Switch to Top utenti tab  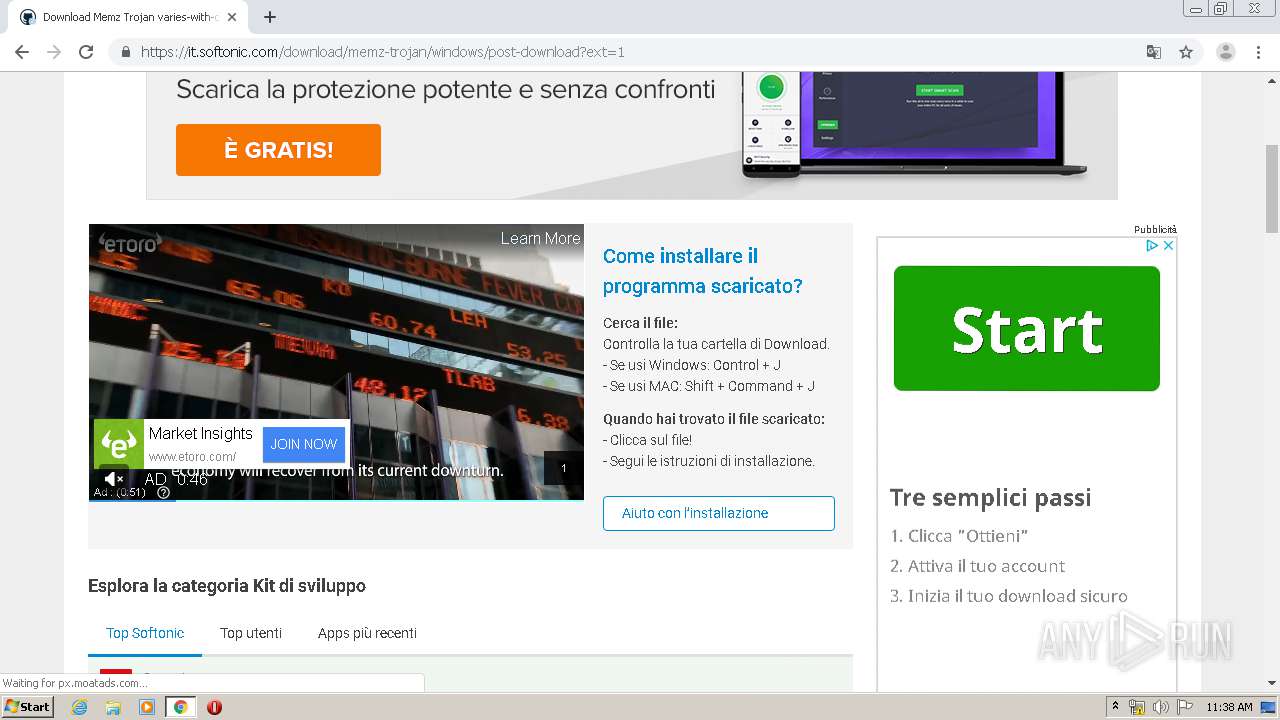click(x=251, y=633)
